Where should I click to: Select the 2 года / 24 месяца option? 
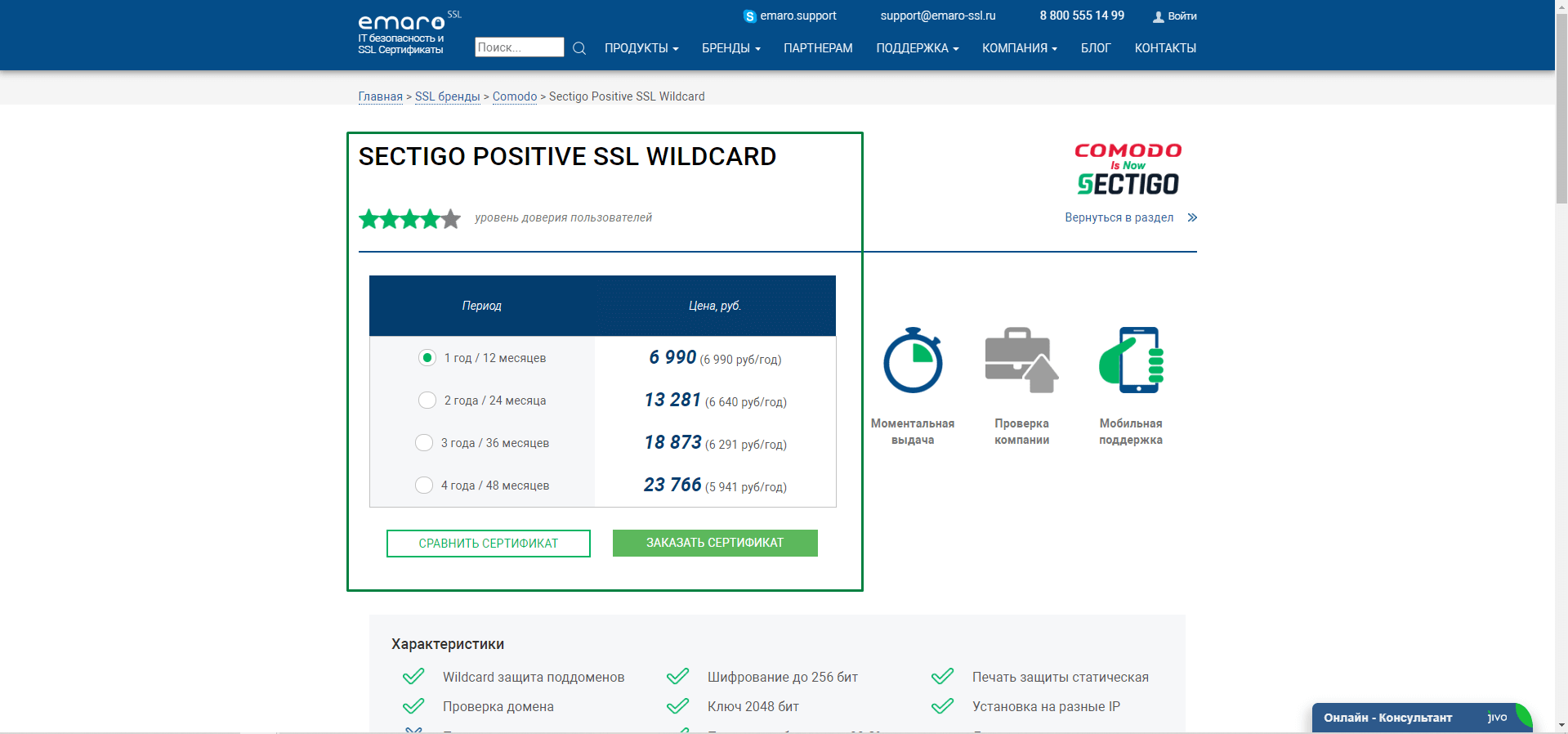[x=427, y=401]
